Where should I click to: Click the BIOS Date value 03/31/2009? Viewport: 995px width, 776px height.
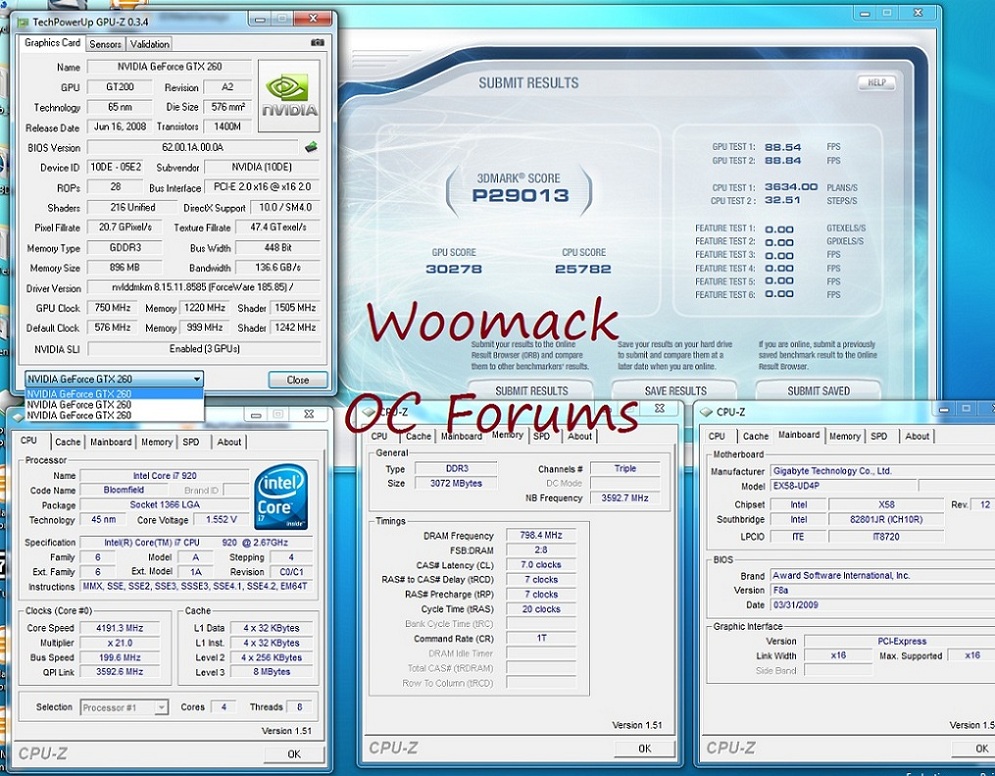[883, 605]
